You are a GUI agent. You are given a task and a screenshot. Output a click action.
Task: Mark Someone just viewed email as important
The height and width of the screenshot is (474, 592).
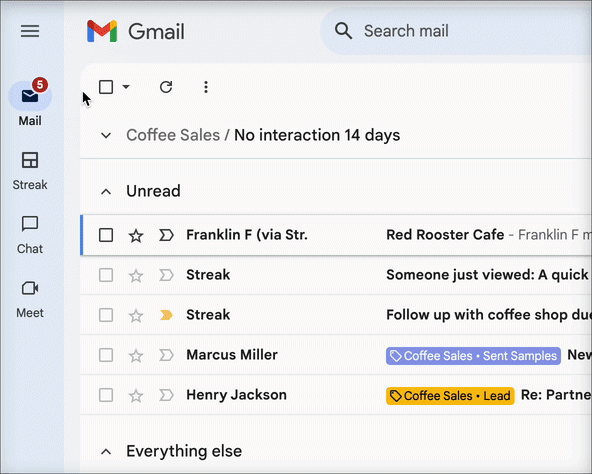click(166, 275)
